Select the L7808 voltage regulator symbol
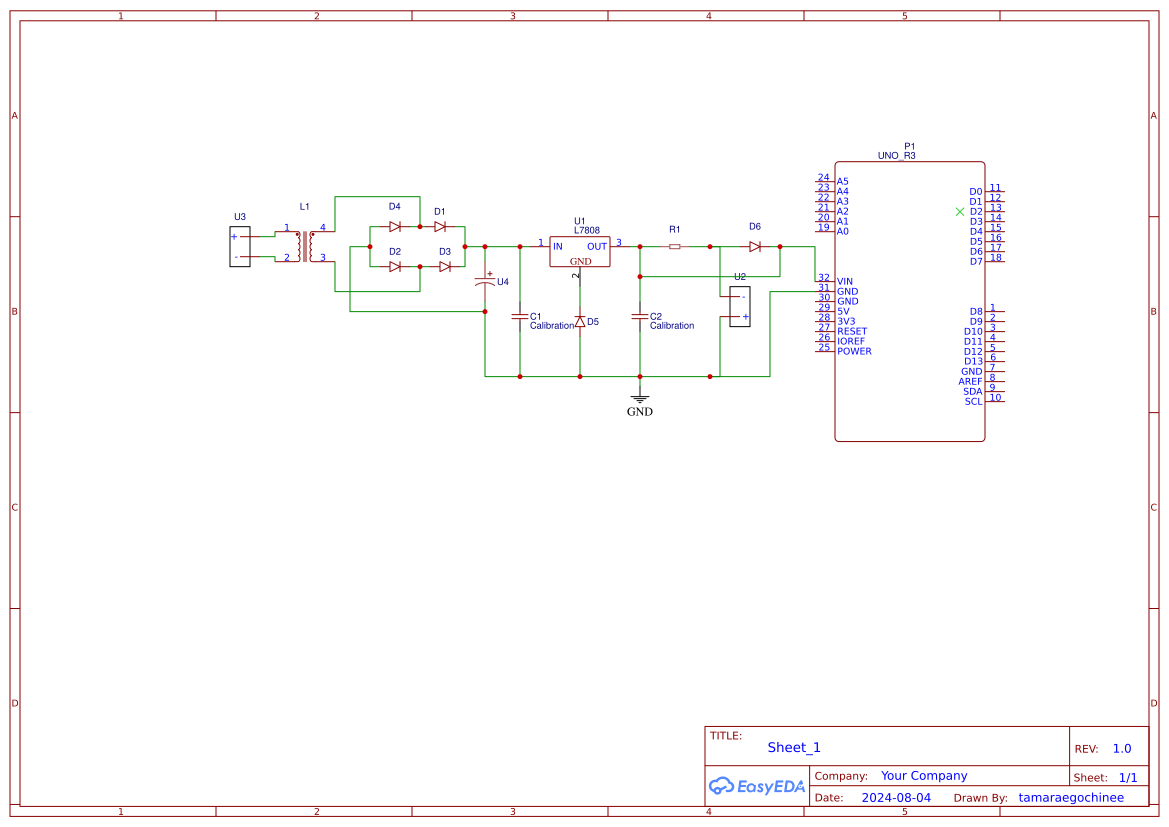Screen dimensions: 1169x827 [x=580, y=251]
